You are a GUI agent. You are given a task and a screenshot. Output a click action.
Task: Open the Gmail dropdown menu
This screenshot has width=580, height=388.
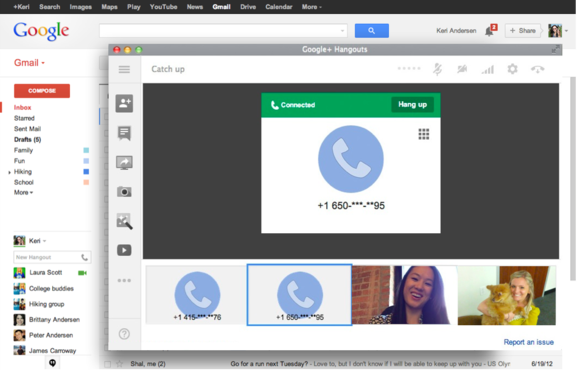[x=29, y=63]
